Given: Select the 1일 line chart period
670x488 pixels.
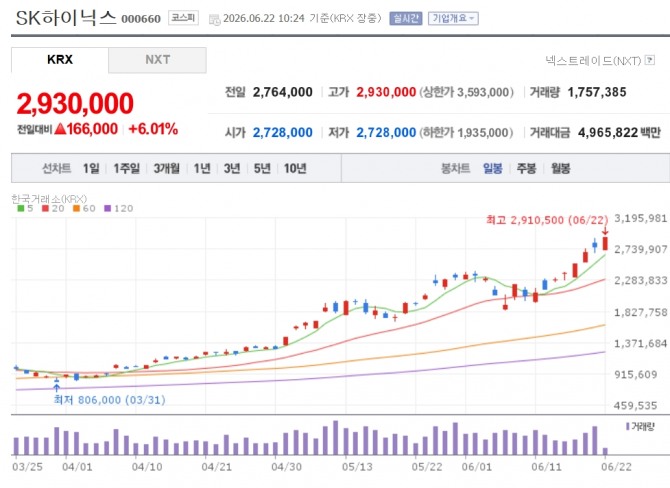Looking at the screenshot, I should (x=91, y=168).
